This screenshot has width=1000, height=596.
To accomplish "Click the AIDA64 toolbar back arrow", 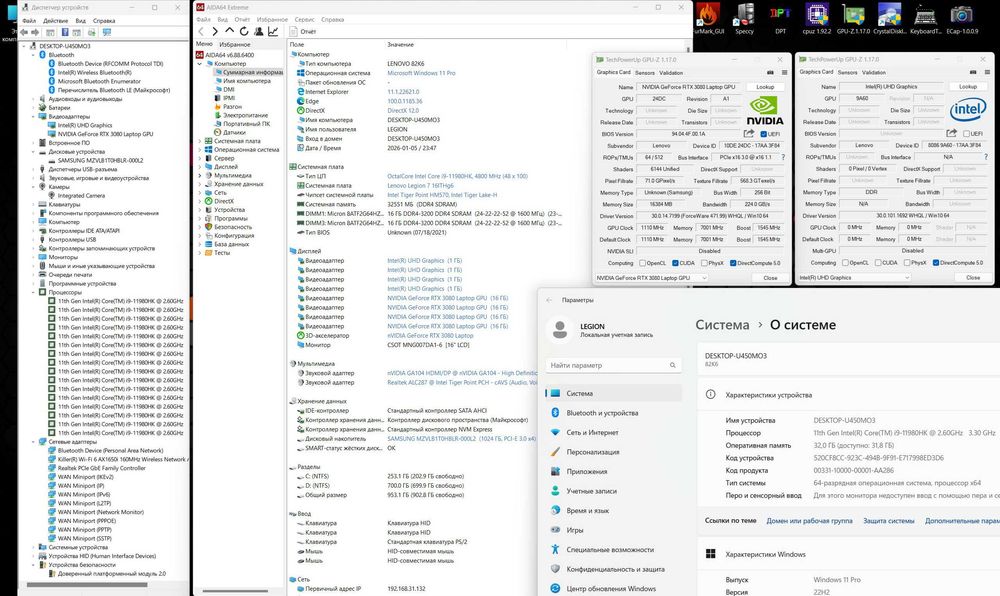I will (201, 31).
